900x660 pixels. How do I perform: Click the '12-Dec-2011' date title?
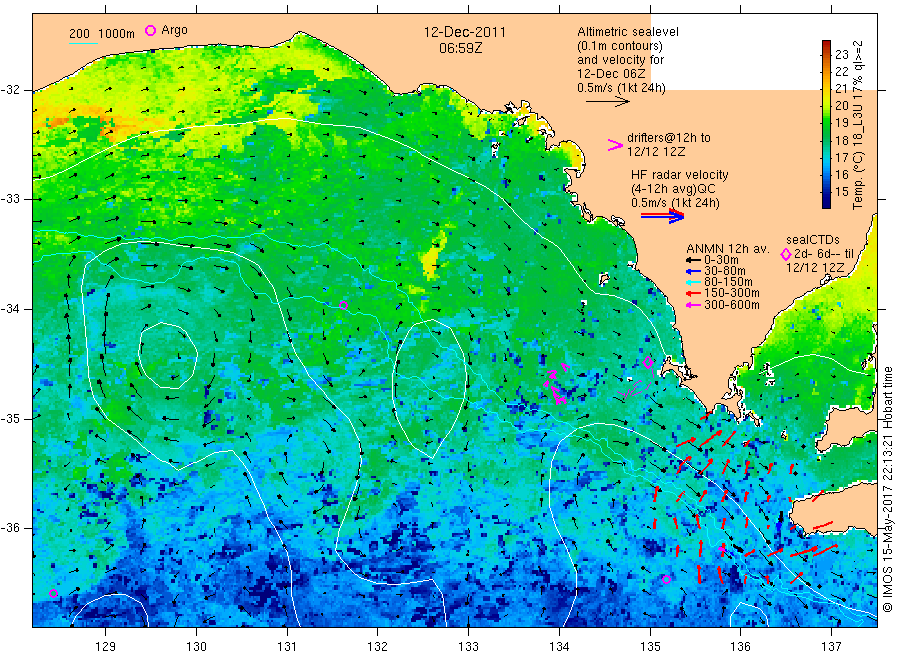coord(465,32)
